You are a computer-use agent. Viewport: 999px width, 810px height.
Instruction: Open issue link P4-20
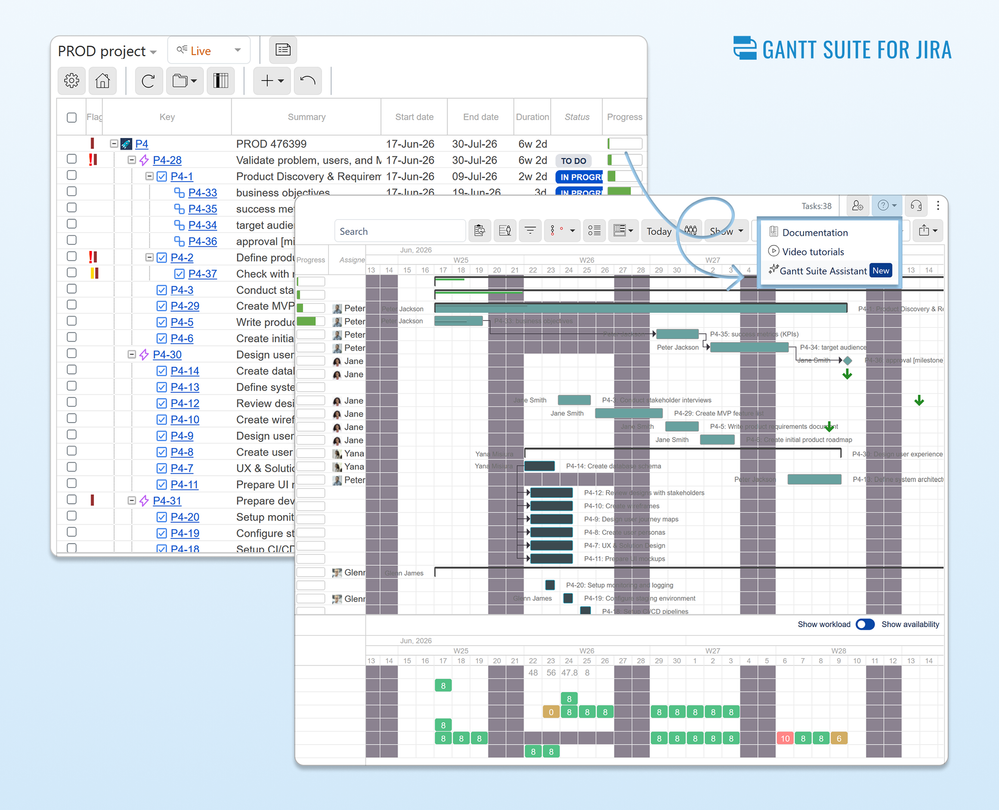tap(185, 517)
